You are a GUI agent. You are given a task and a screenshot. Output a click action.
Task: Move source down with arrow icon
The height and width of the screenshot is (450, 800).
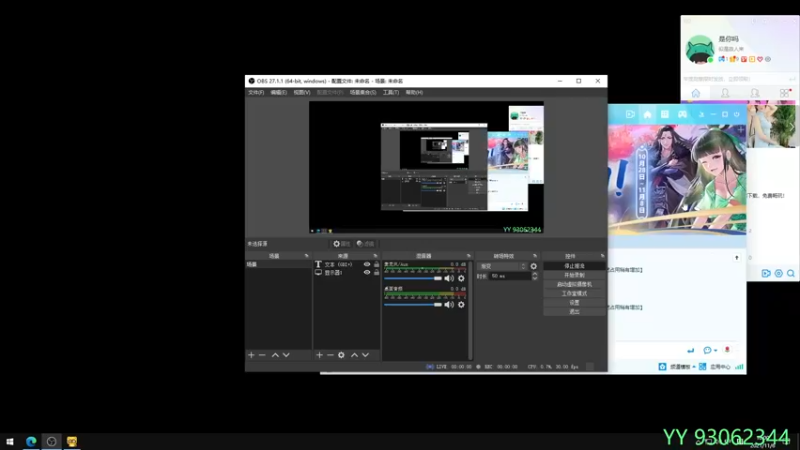pyautogui.click(x=365, y=355)
